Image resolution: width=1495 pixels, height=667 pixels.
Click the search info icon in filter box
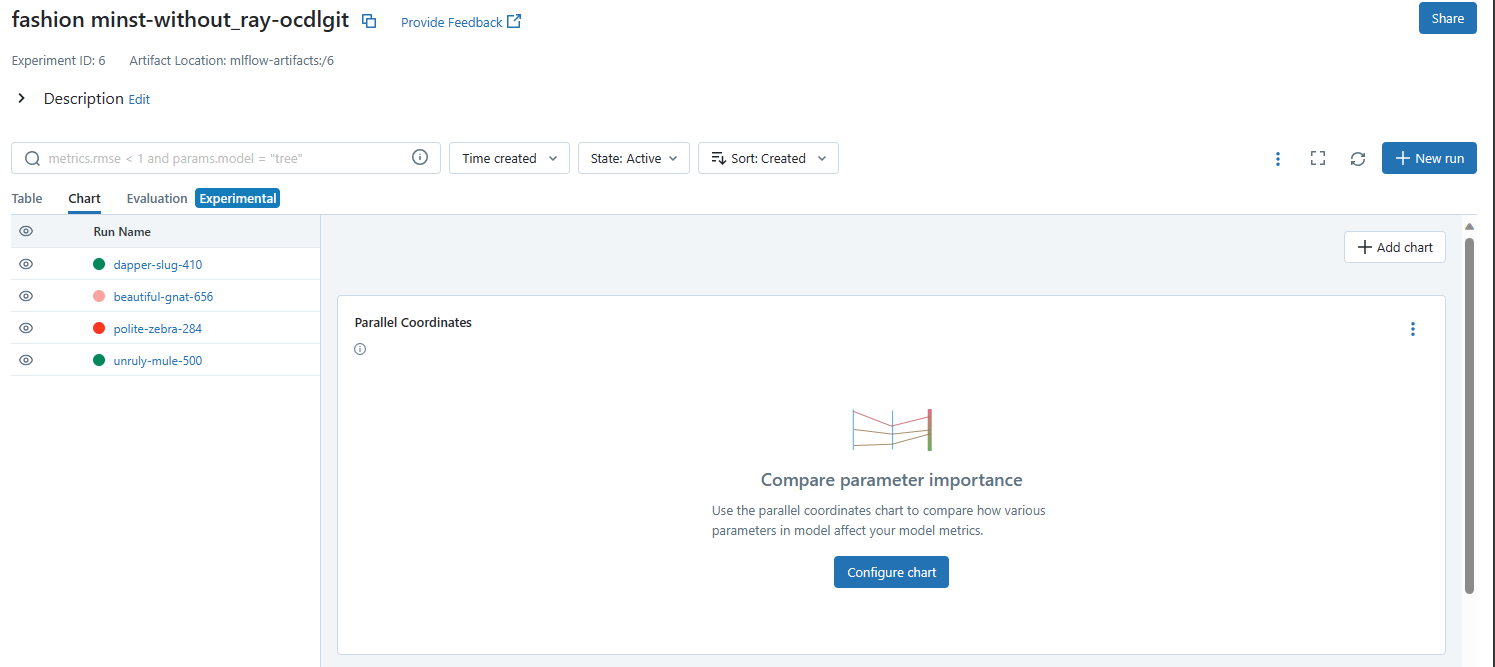(x=420, y=157)
